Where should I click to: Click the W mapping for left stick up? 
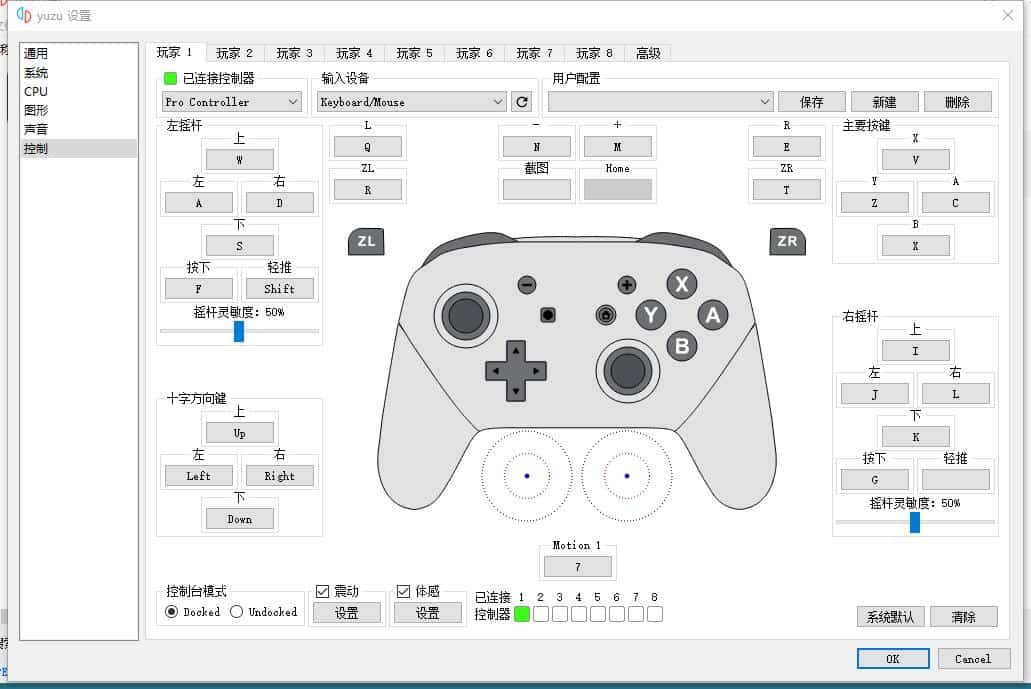pyautogui.click(x=239, y=159)
